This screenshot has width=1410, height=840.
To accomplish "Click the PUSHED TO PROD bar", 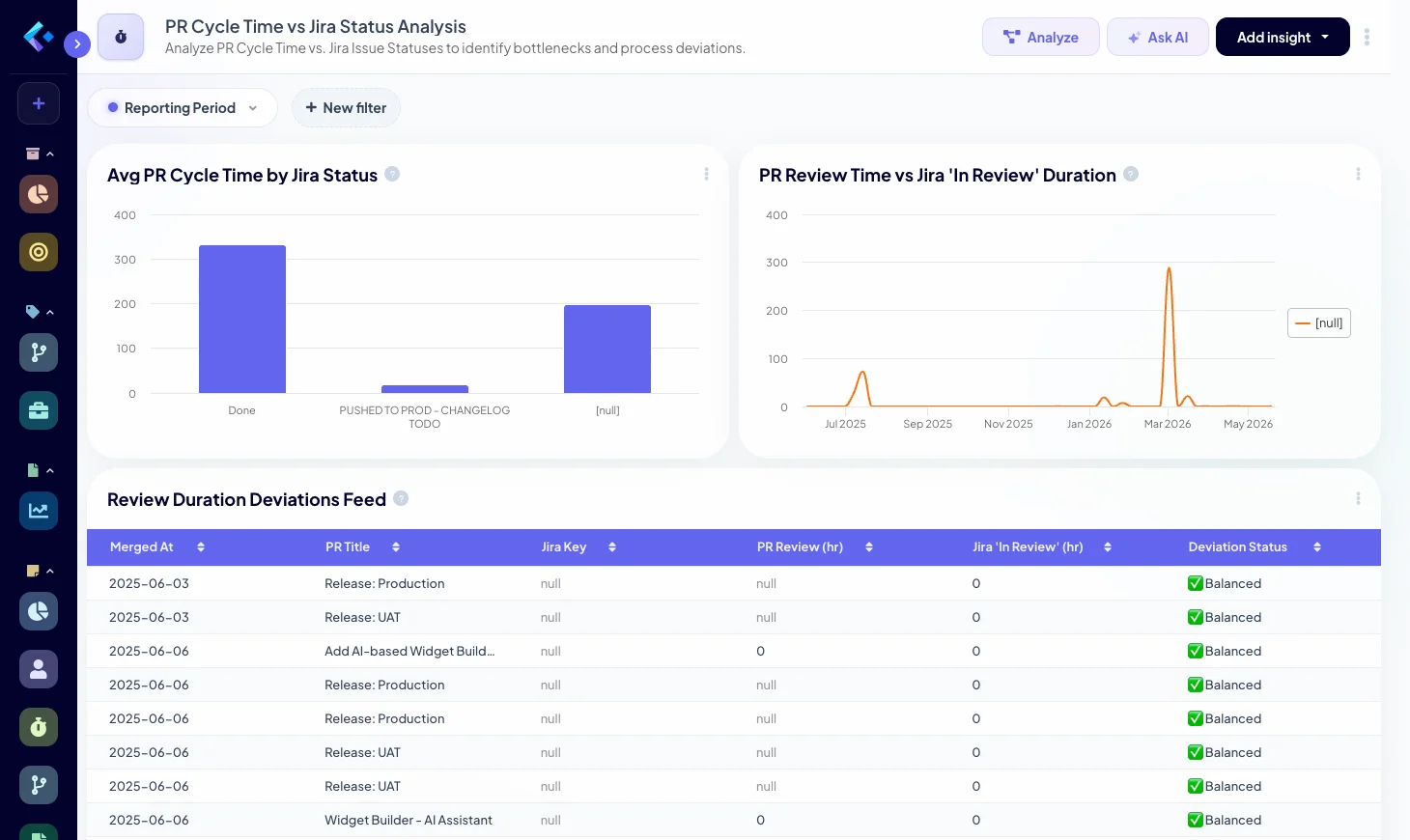I will point(425,389).
